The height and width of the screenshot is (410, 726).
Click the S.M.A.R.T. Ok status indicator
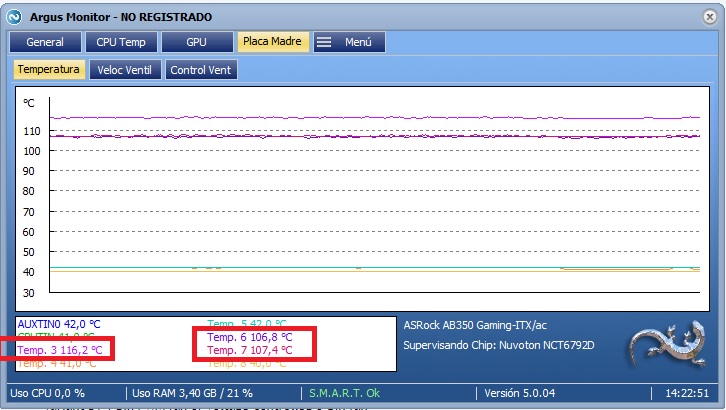click(x=343, y=393)
